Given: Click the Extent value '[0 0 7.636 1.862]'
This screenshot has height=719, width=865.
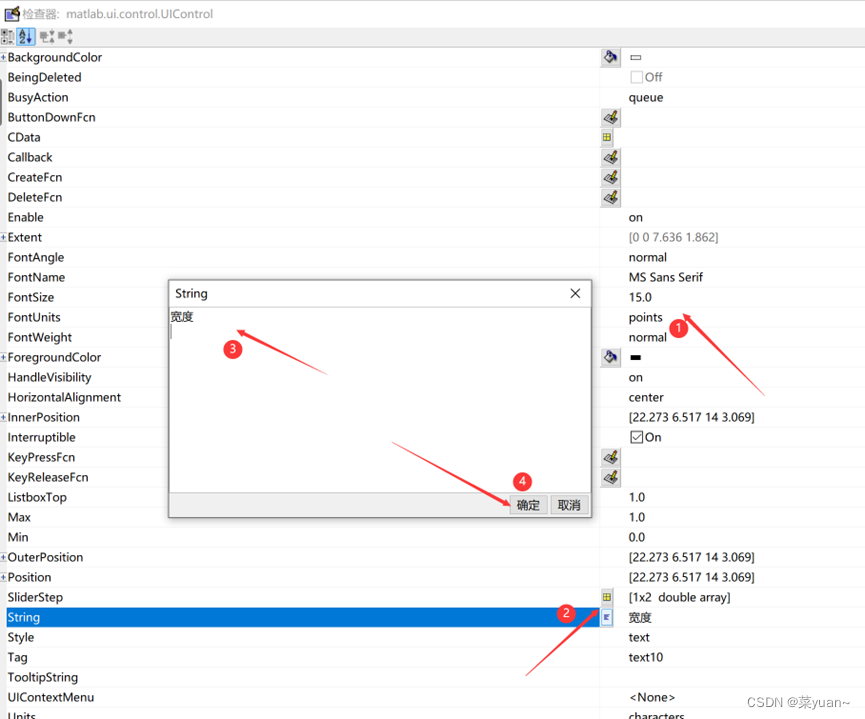Looking at the screenshot, I should (674, 237).
